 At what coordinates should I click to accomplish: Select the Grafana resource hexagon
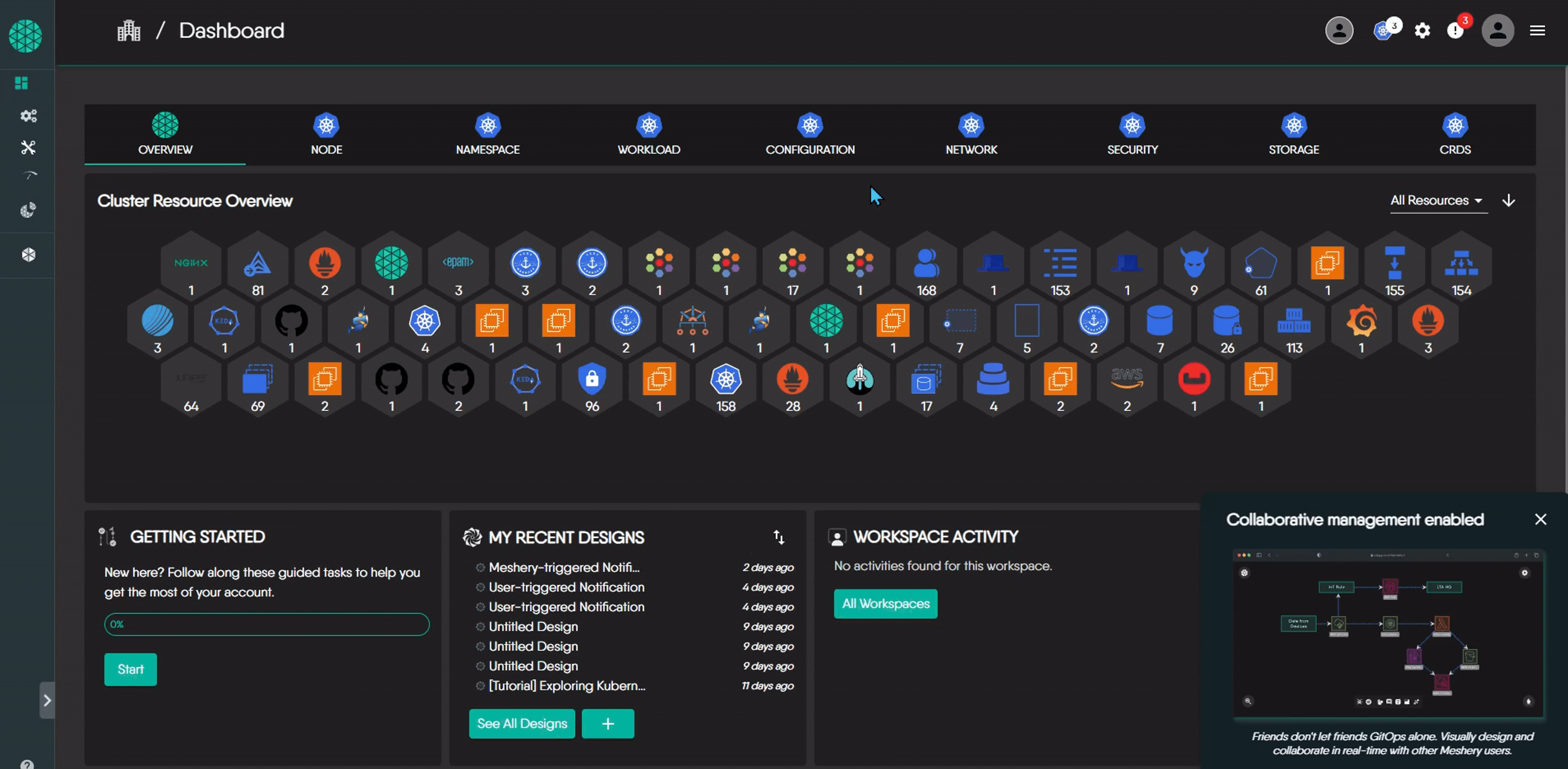coord(1361,321)
